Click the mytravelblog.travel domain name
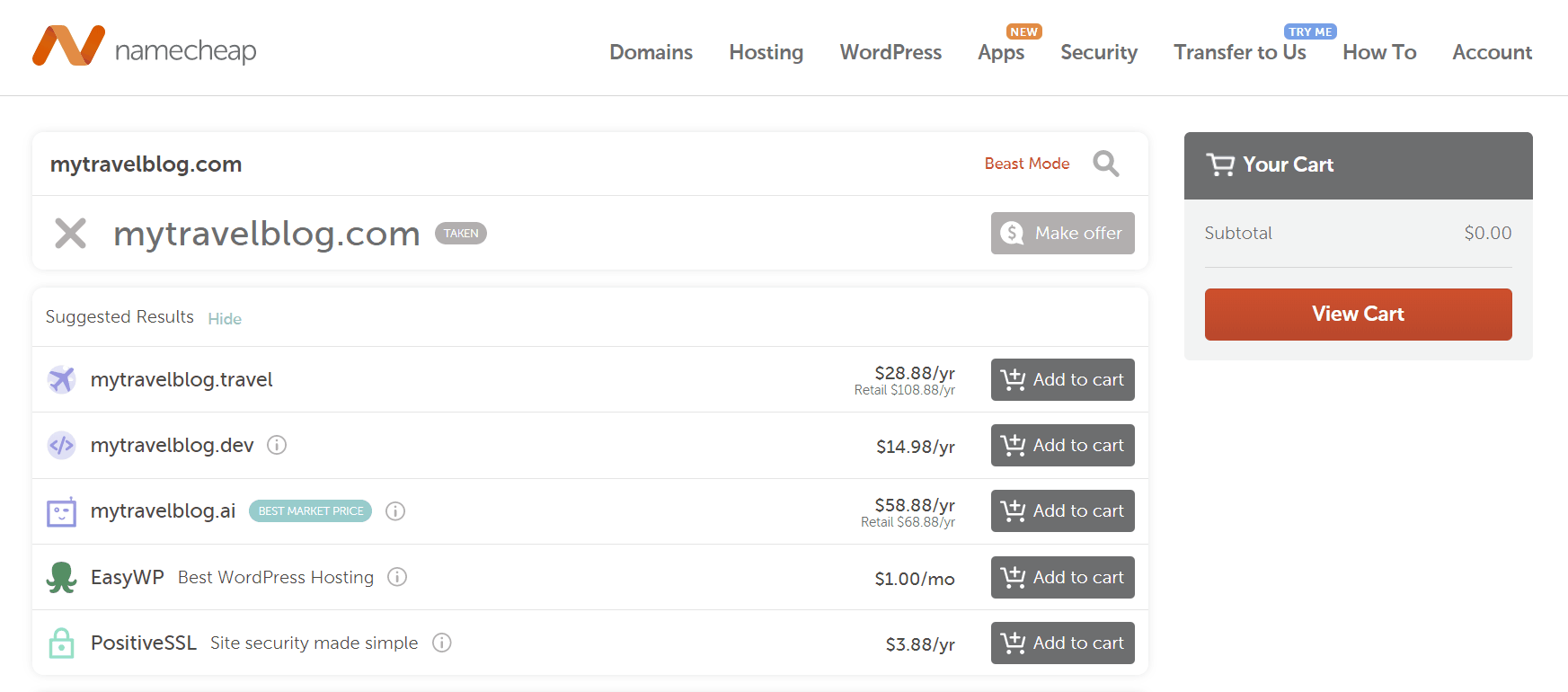The image size is (1568, 692). coord(182,380)
